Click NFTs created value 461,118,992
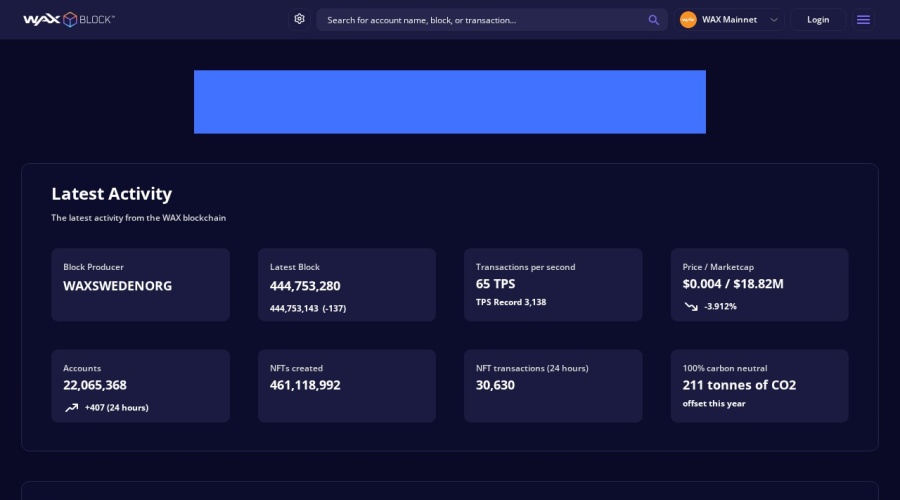900x500 pixels. point(305,385)
